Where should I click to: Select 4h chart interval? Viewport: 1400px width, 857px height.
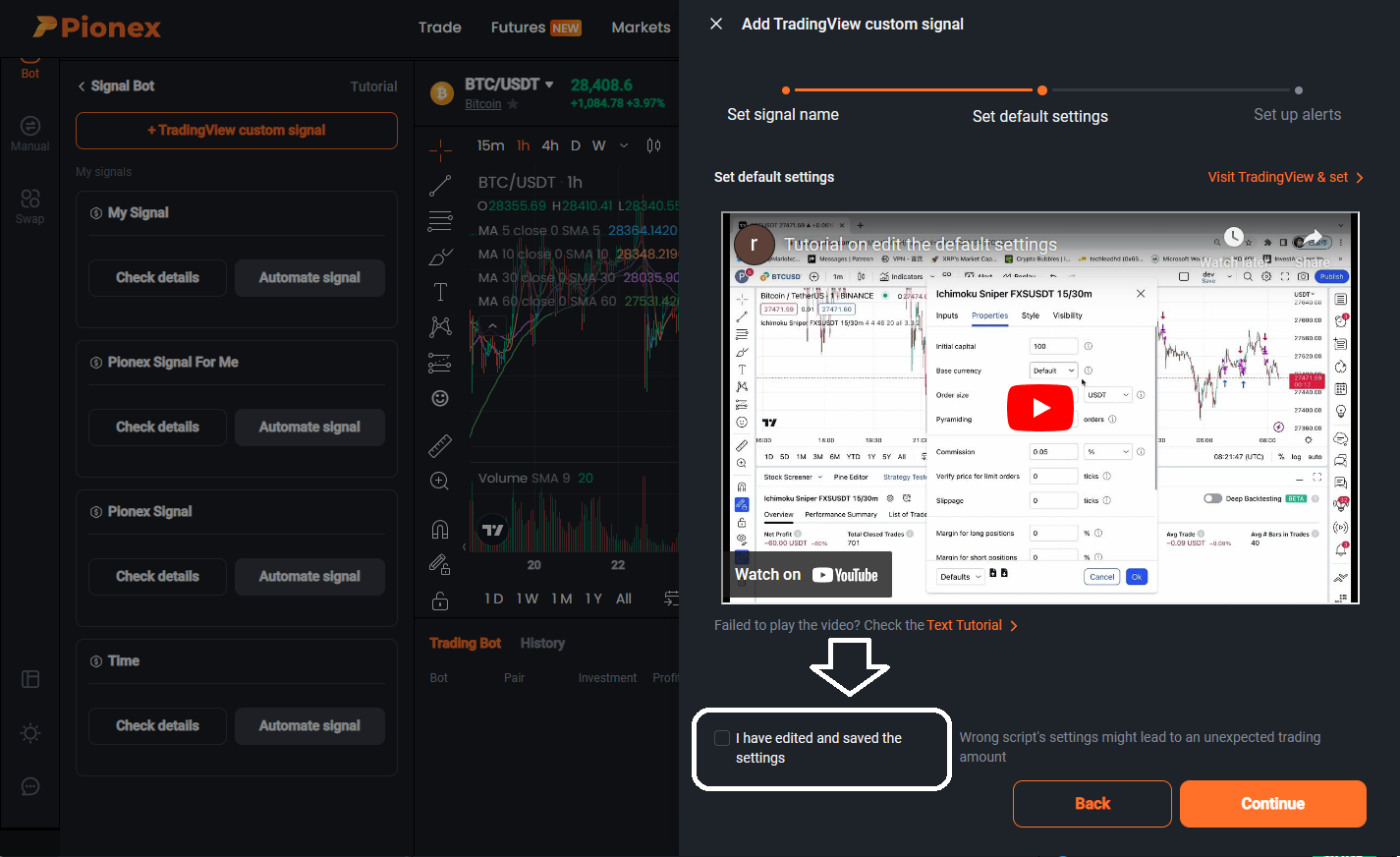550,145
